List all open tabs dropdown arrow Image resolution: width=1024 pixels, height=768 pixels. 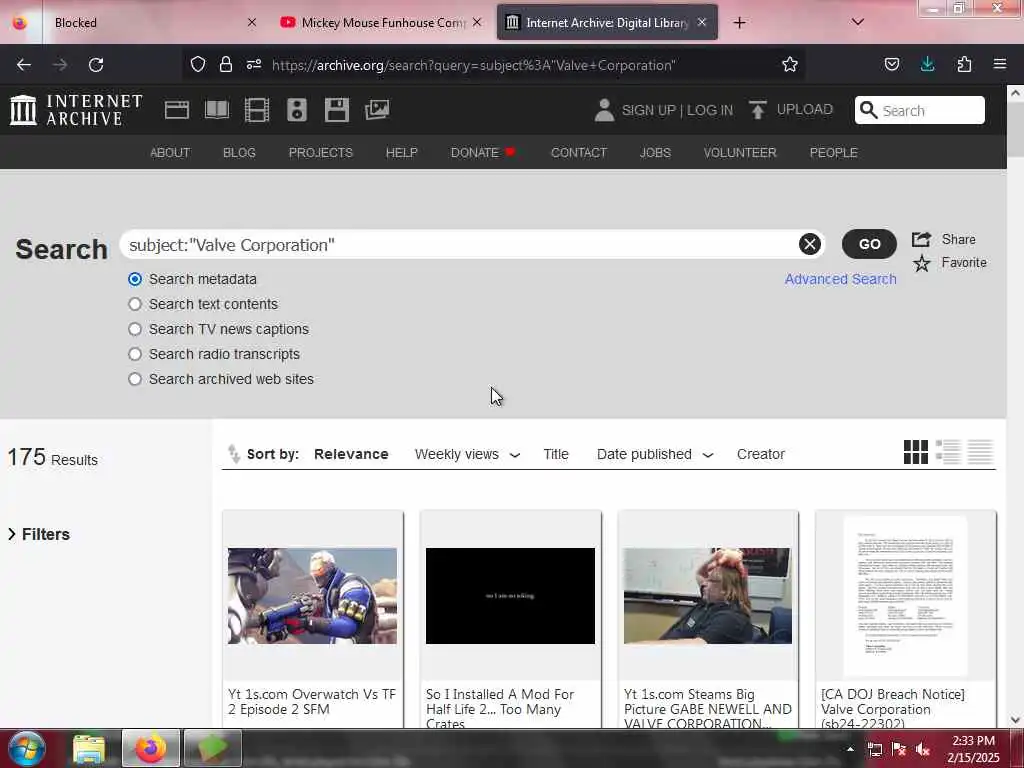click(857, 22)
